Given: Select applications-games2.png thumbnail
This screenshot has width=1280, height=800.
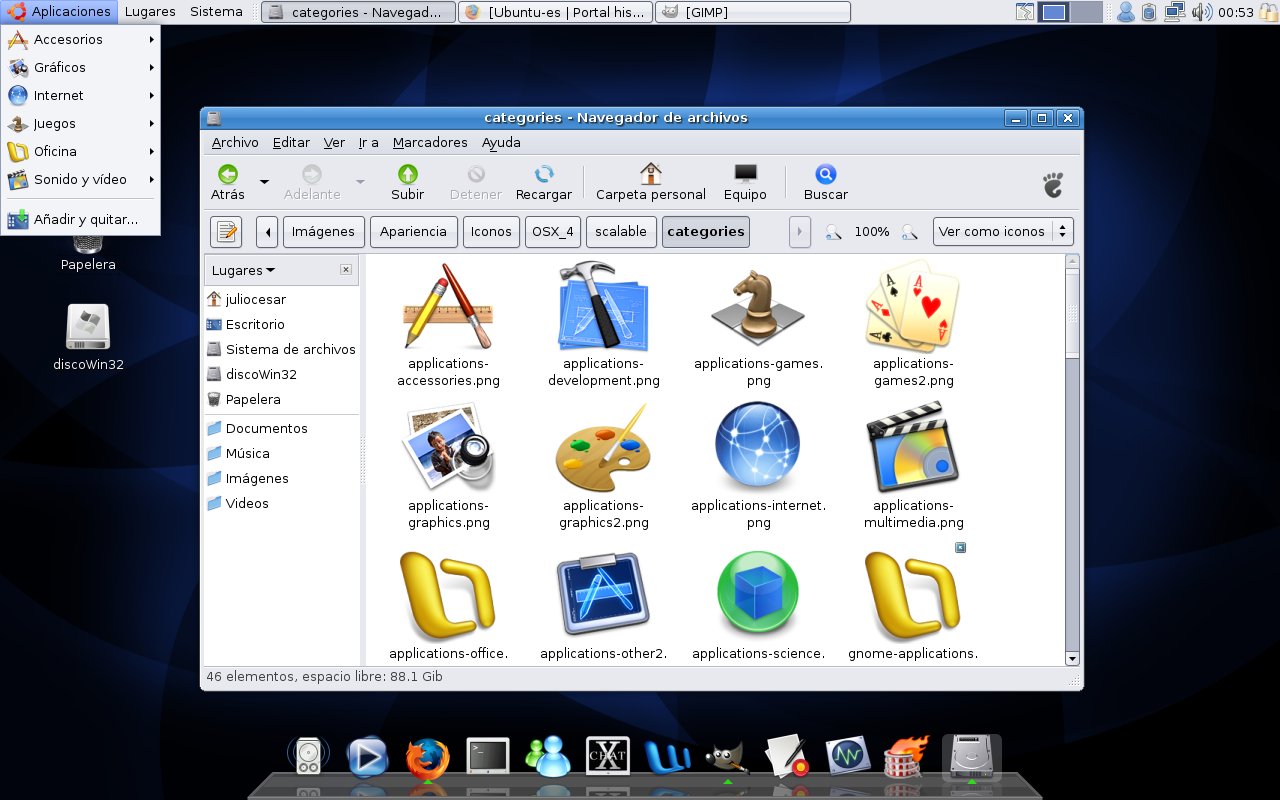Looking at the screenshot, I should click(913, 305).
